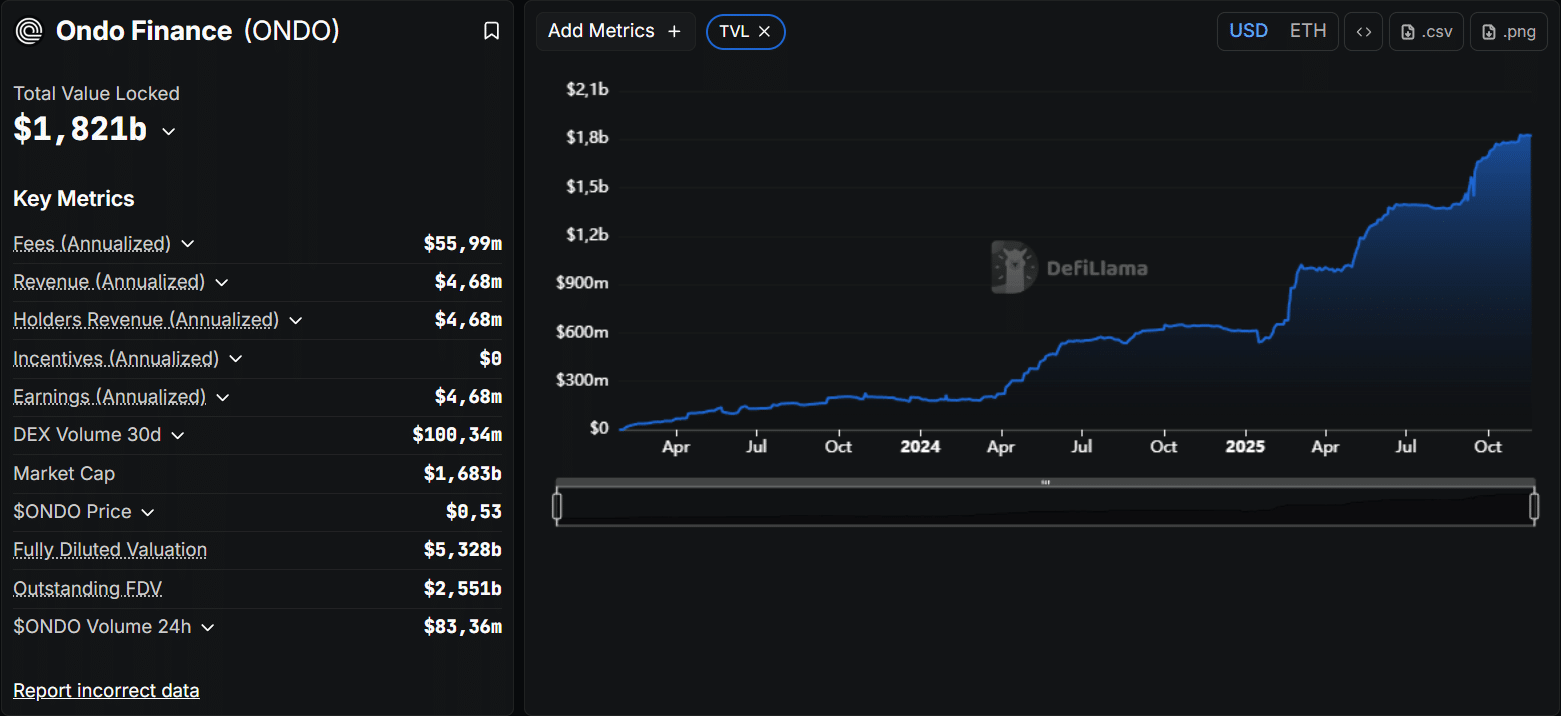Click the Fully Diluted Valuation label
This screenshot has width=1561, height=716.
[110, 550]
